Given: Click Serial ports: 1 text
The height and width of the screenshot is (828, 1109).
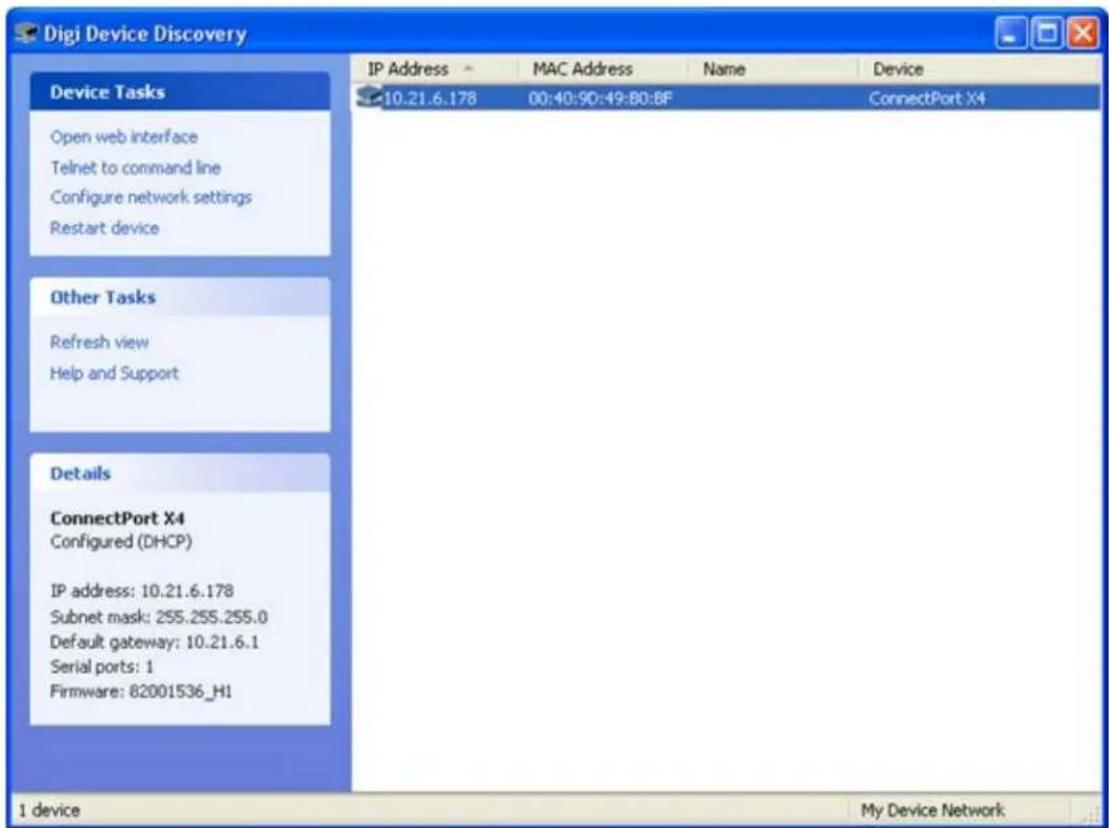Looking at the screenshot, I should coord(101,666).
